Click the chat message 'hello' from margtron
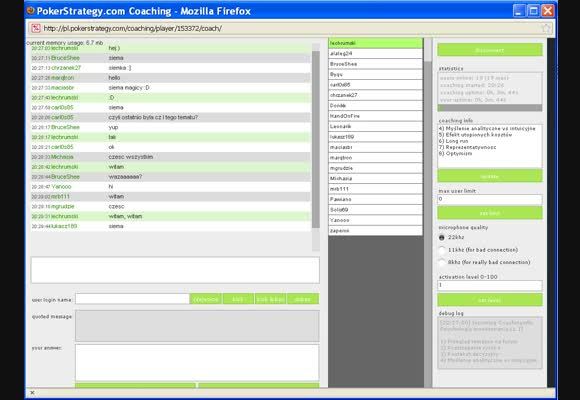 point(114,78)
